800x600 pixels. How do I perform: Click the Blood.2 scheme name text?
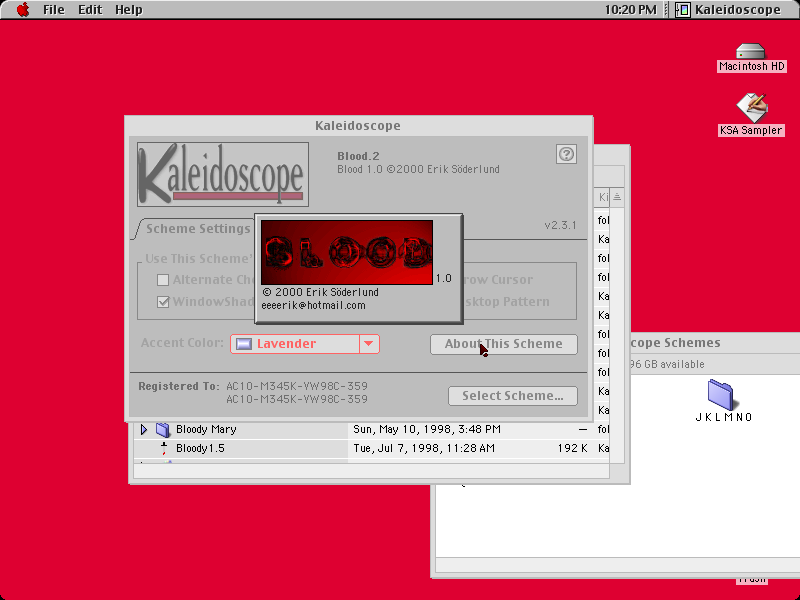[358, 156]
